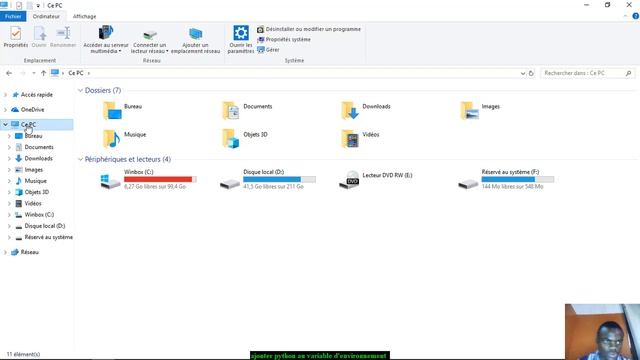Viewport: 640px width, 360px height.
Task: Click the quick access properties checkmark icon
Action: pyautogui.click(x=19, y=6)
